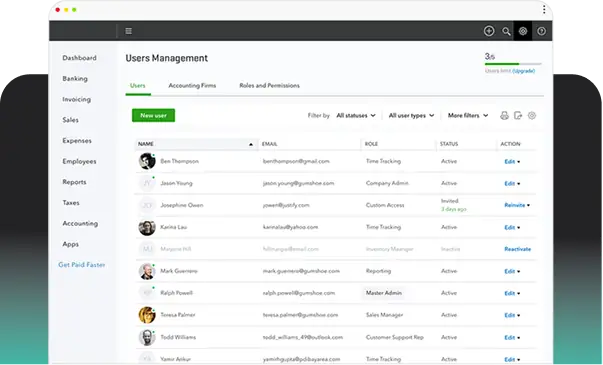Image resolution: width=603 pixels, height=365 pixels.
Task: Open the All statuses filter dropdown
Action: click(356, 115)
